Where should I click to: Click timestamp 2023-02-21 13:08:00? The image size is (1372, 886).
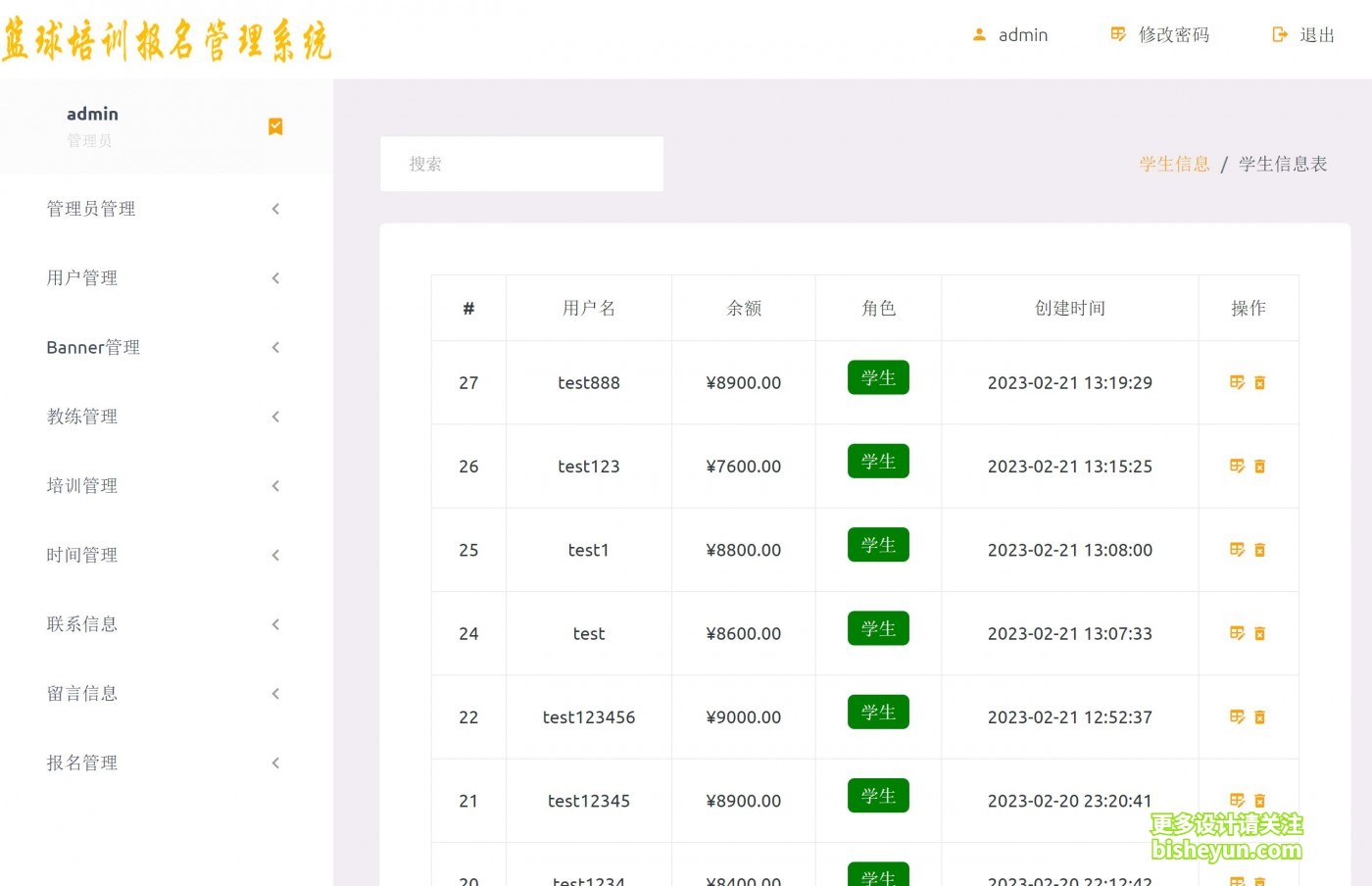1070,550
